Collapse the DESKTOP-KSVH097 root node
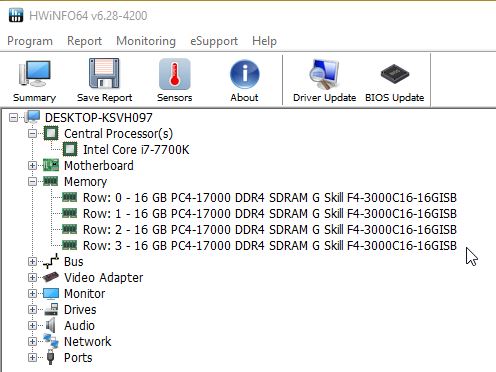The height and width of the screenshot is (372, 496). 13,118
